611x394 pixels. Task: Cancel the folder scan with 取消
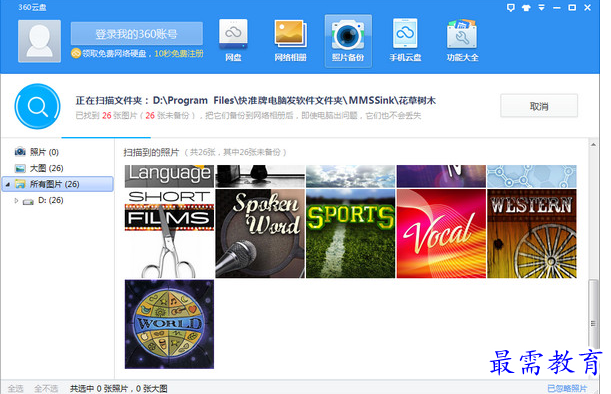coord(539,106)
